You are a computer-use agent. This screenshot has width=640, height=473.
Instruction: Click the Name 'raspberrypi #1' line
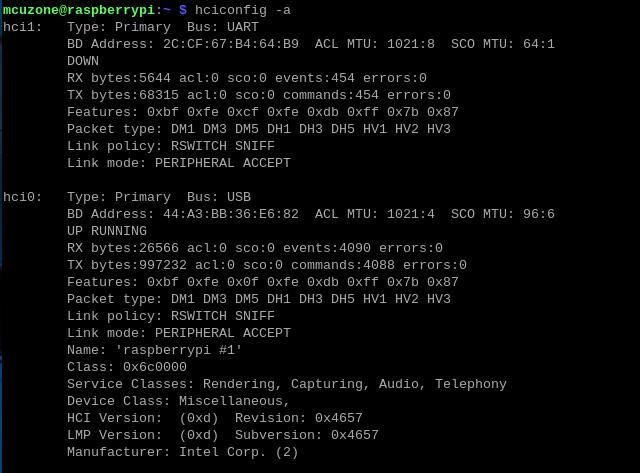coord(154,350)
